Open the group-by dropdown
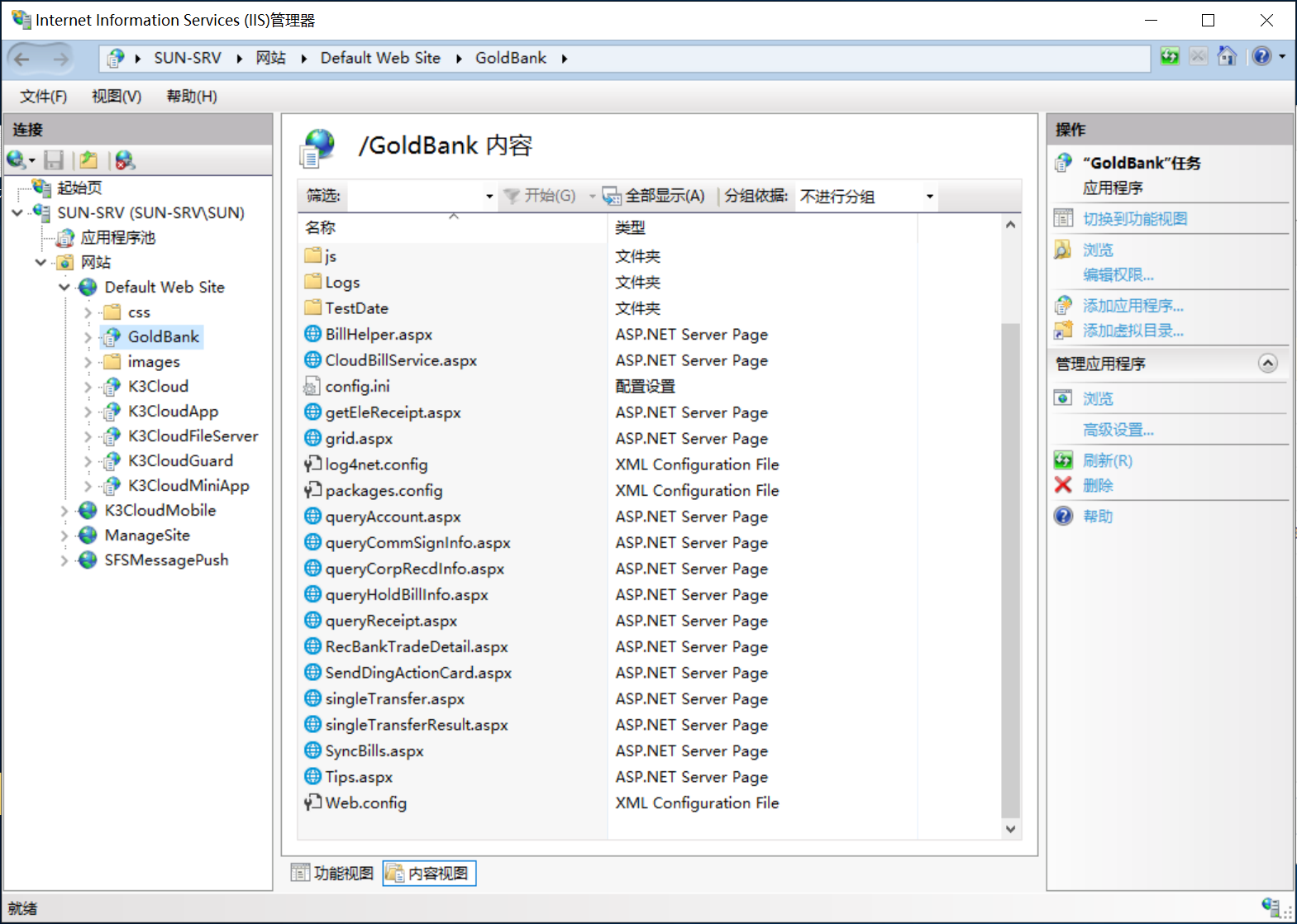Image resolution: width=1297 pixels, height=924 pixels. pos(929,197)
